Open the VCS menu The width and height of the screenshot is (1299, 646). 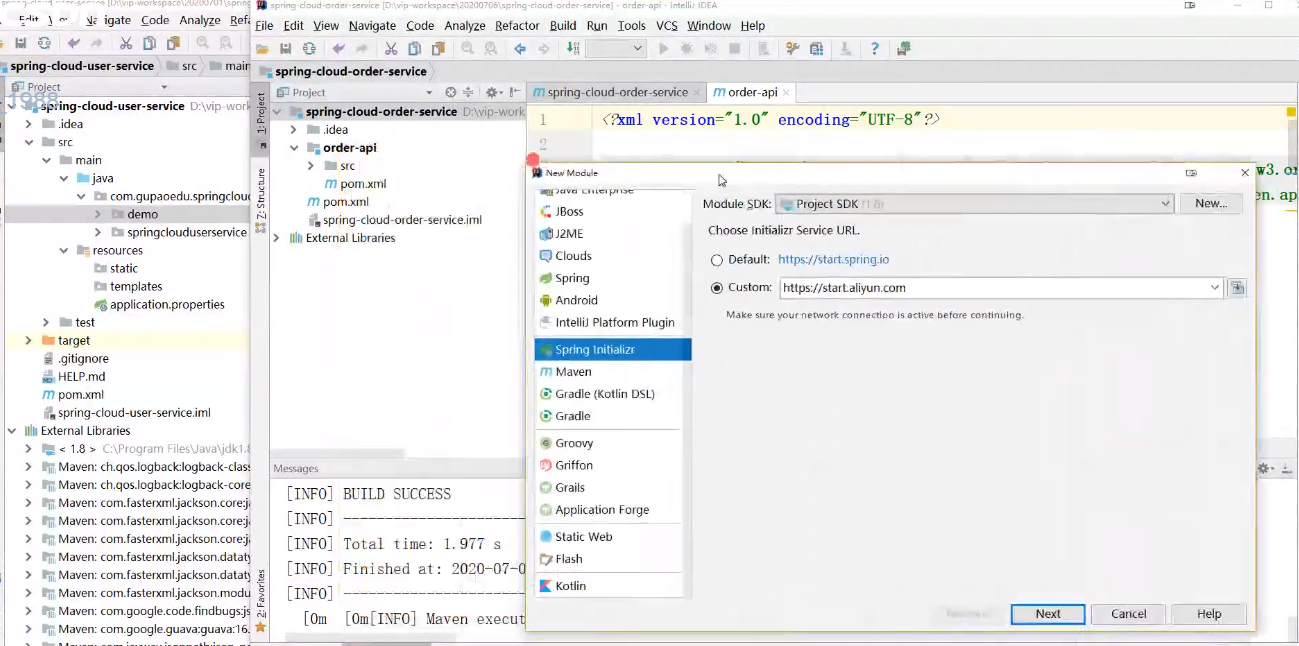pos(666,25)
